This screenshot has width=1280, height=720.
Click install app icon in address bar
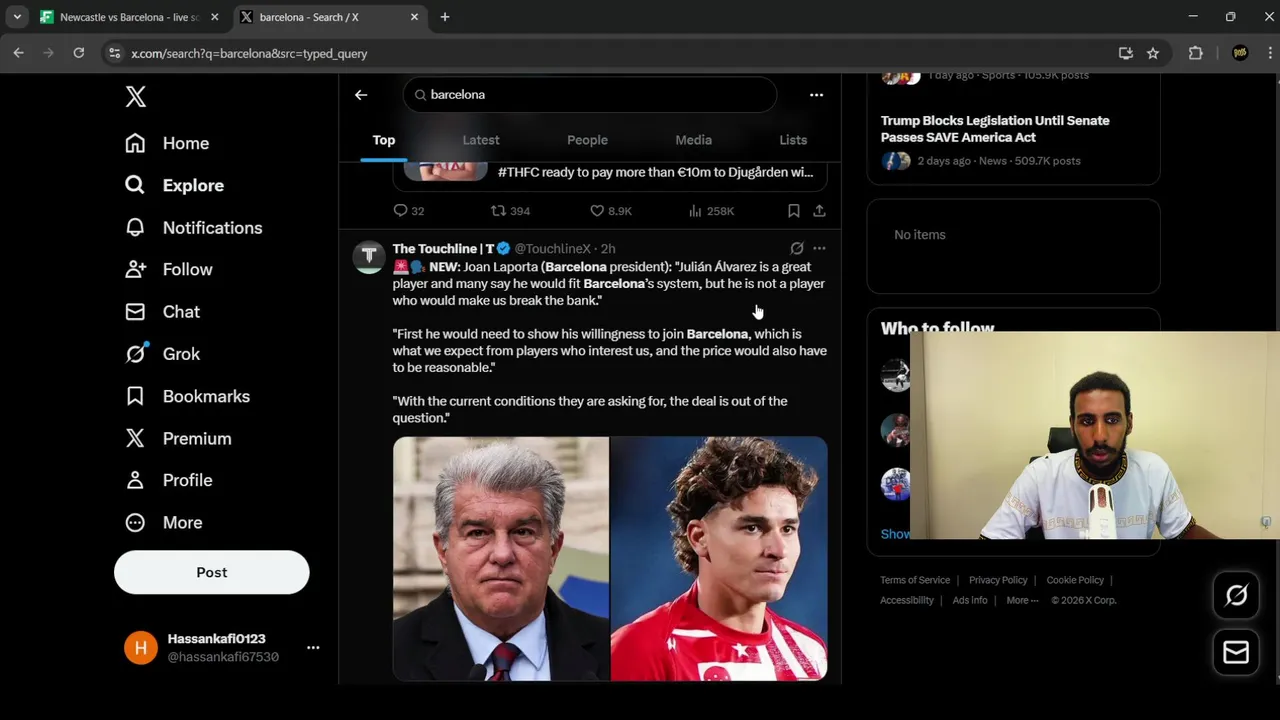point(1126,53)
